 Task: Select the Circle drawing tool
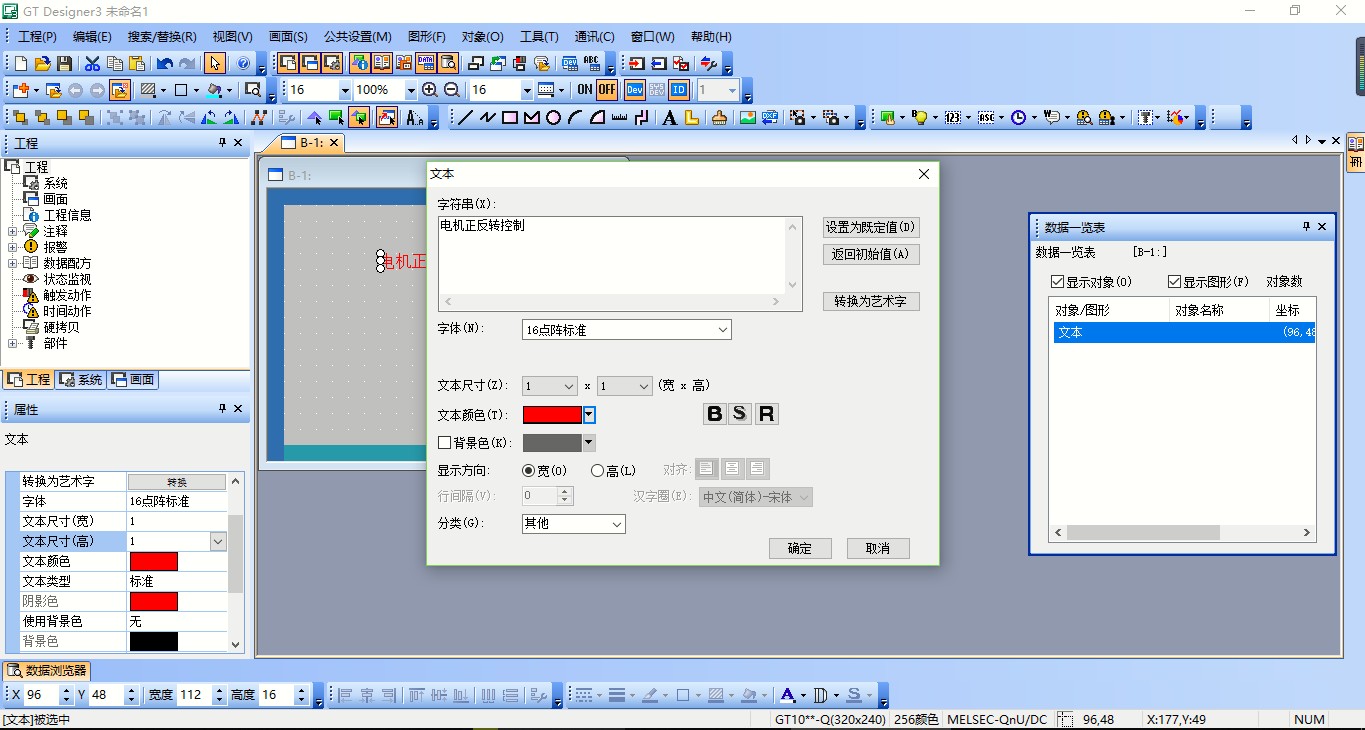(553, 118)
